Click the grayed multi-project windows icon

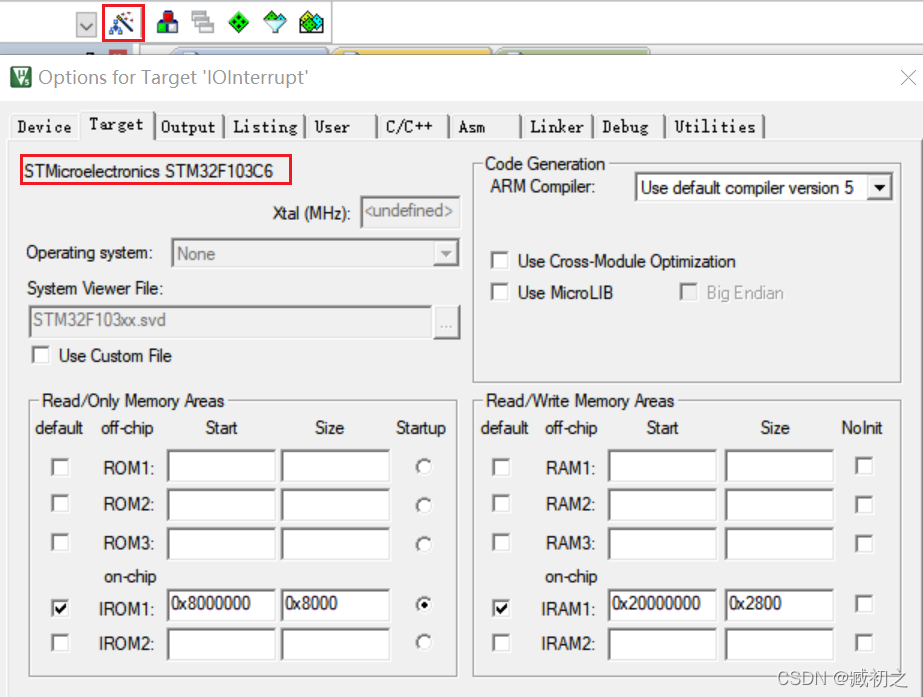(203, 23)
